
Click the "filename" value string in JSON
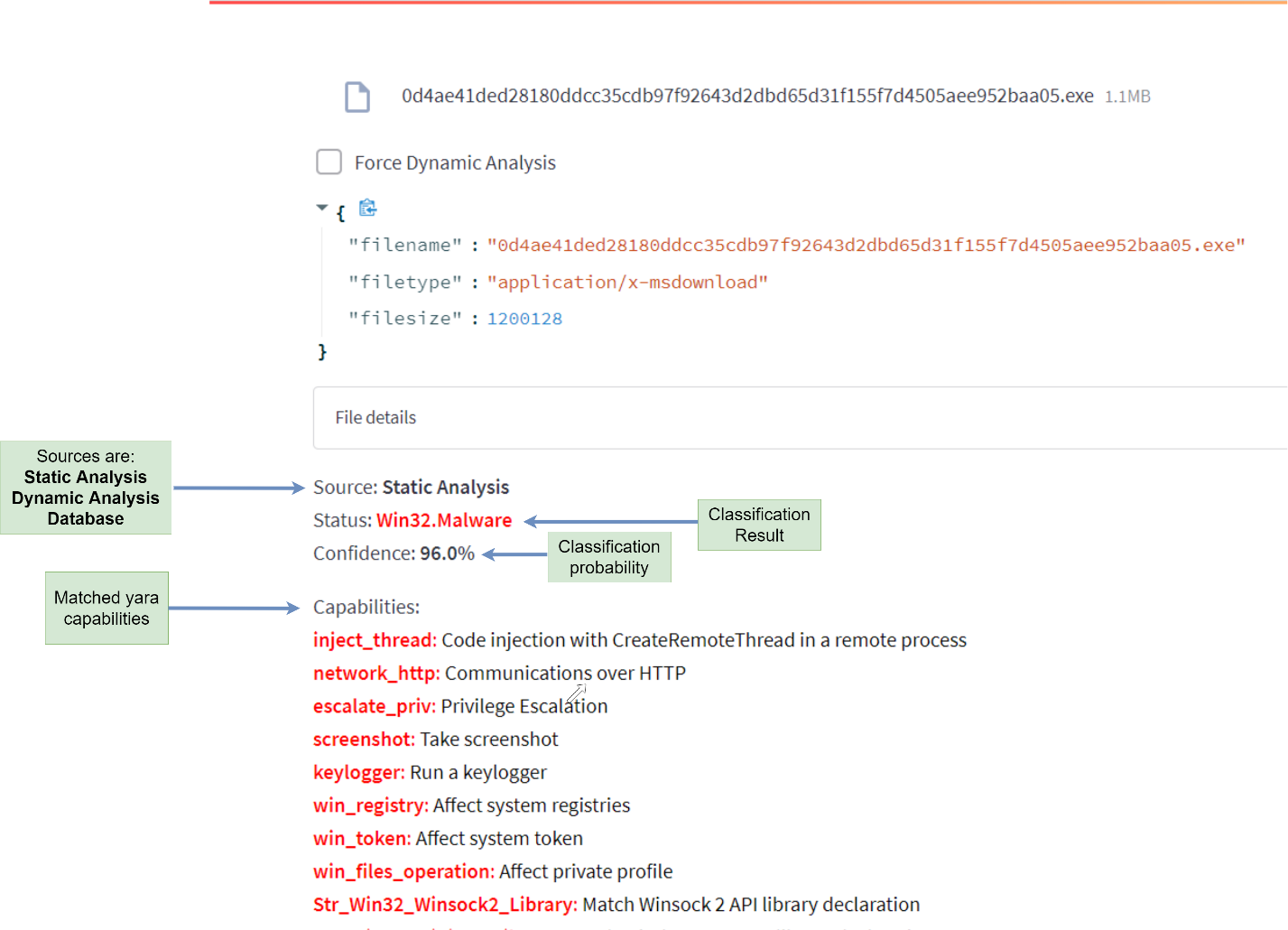coord(866,246)
